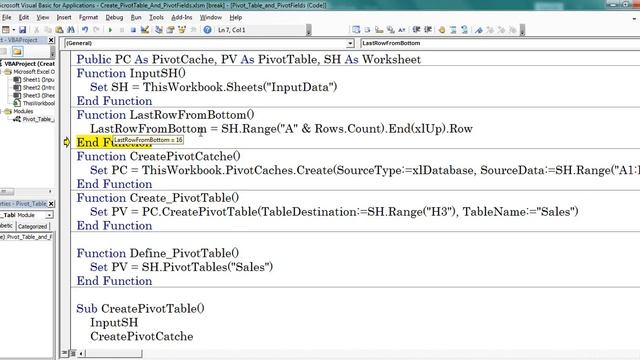The height and width of the screenshot is (360, 640).
Task: Switch to the Alphabetic properties tab
Action: pos(7,226)
